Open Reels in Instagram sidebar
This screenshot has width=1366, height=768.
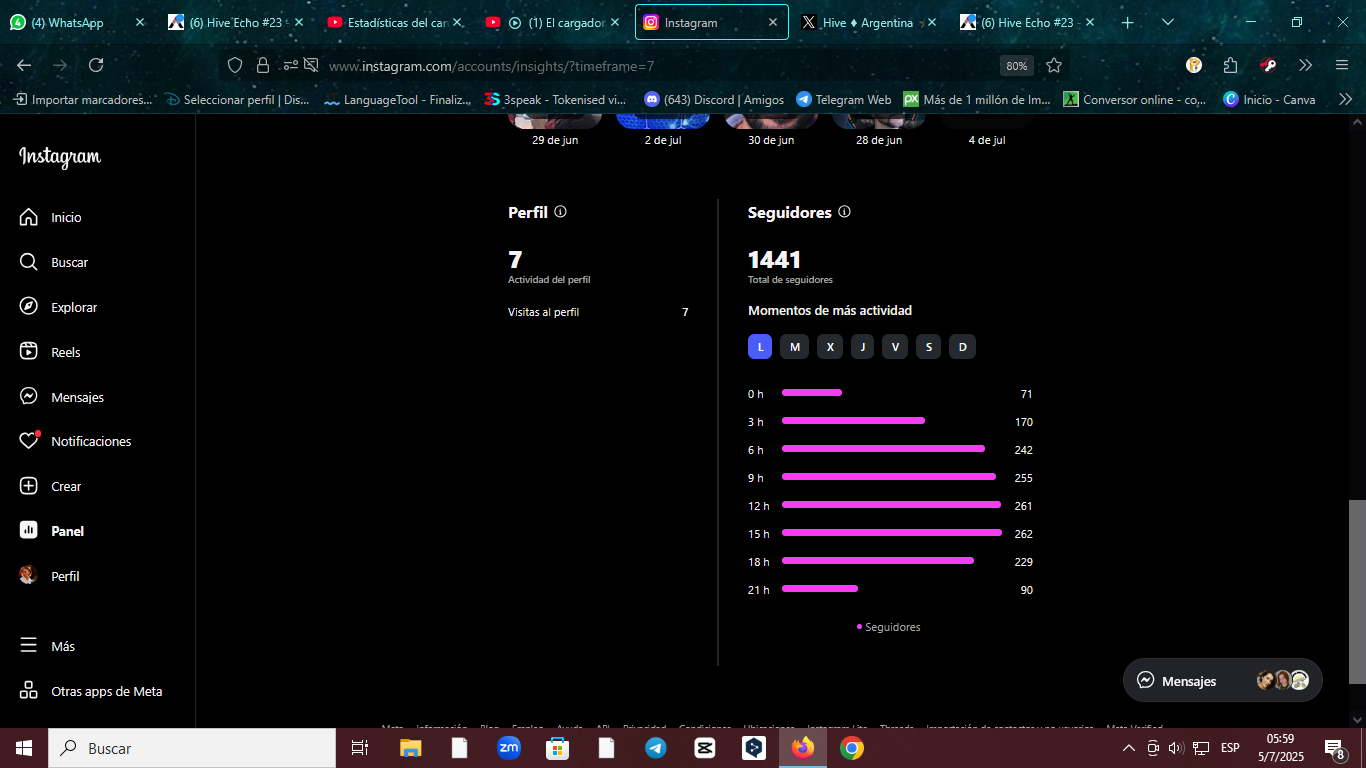point(50,352)
